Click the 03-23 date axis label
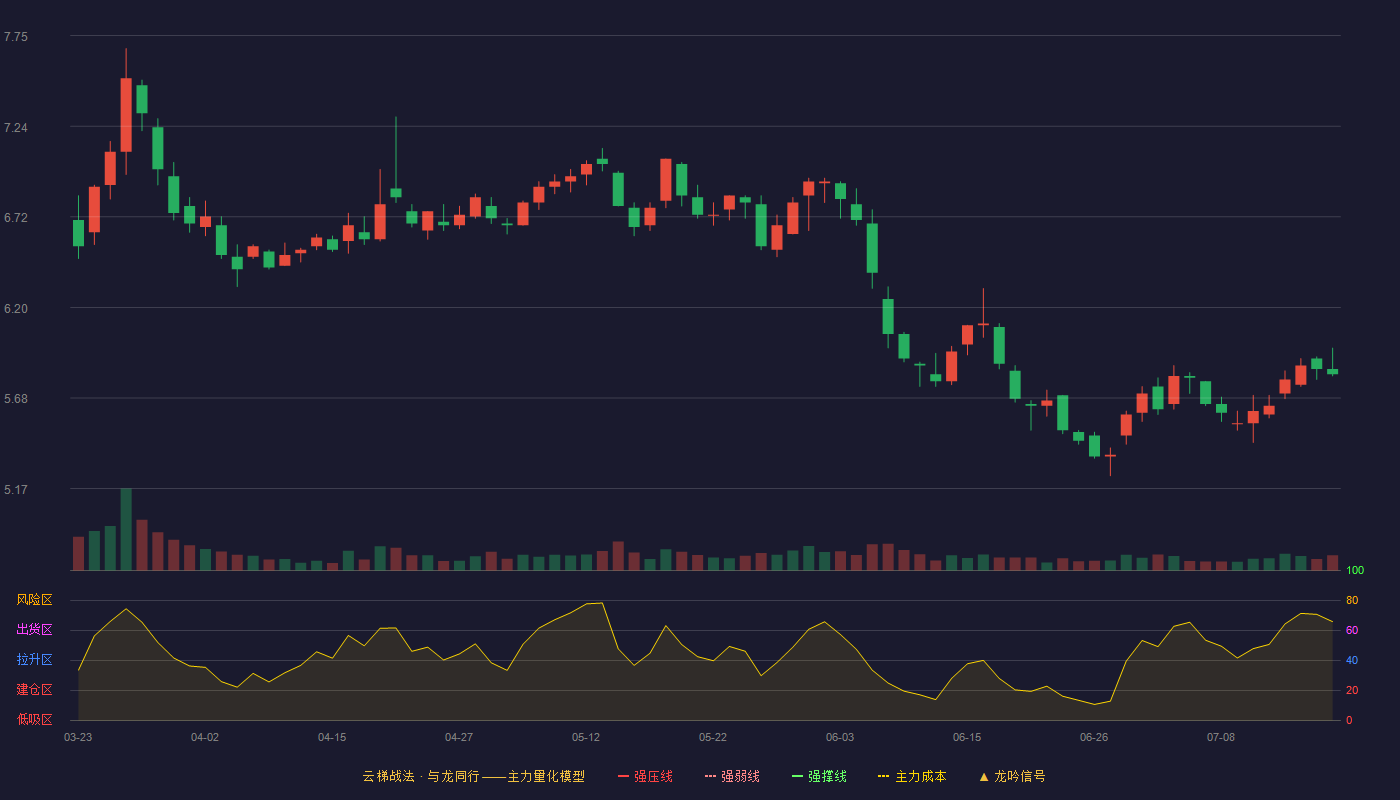 point(78,737)
